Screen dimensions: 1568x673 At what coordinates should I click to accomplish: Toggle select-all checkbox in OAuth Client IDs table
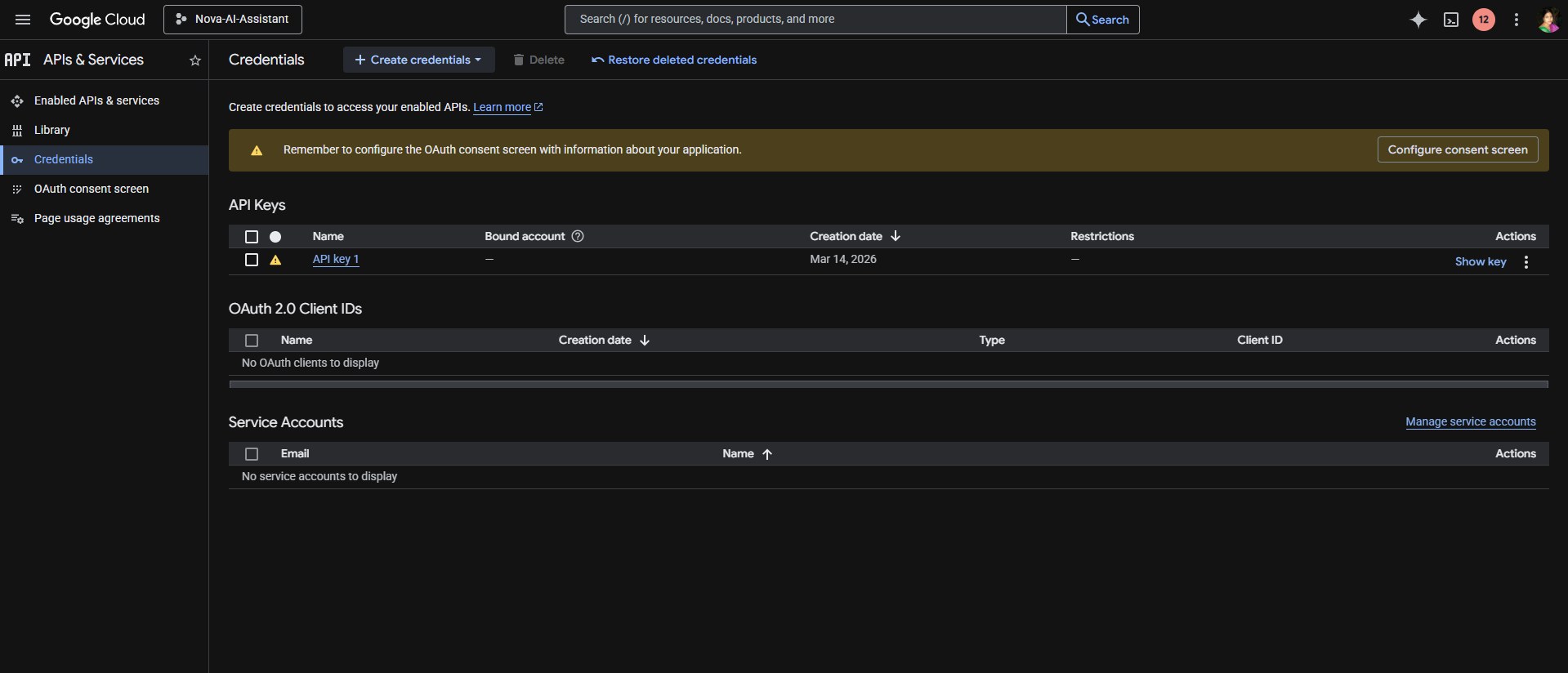(252, 341)
